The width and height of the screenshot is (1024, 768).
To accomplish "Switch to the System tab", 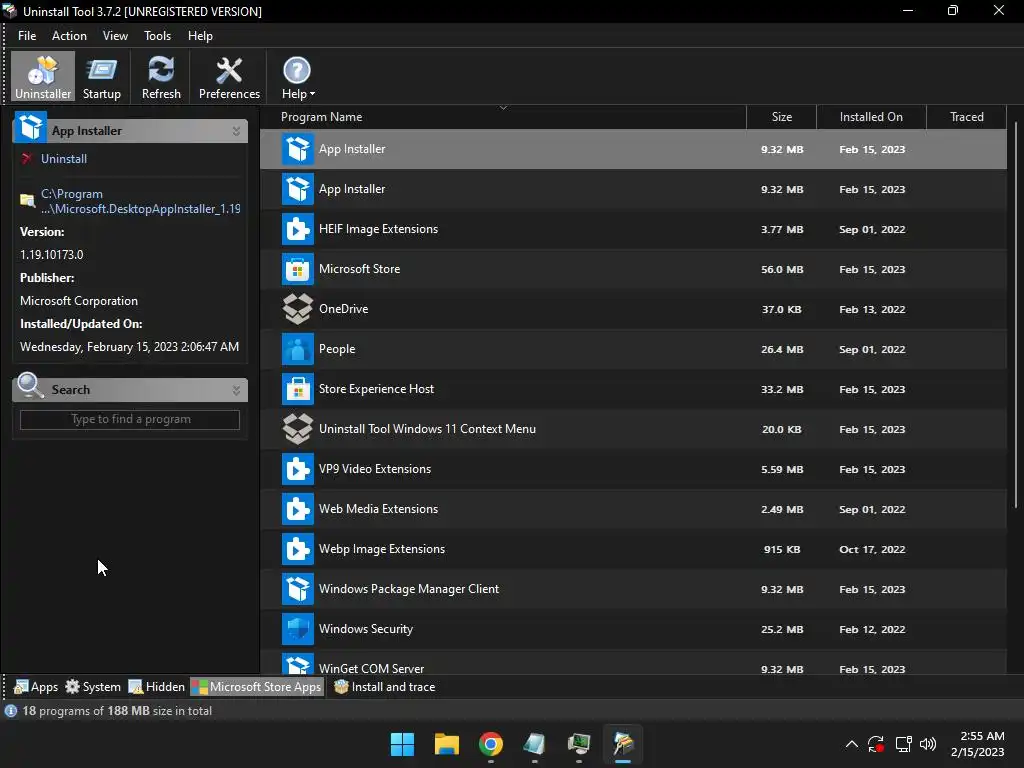I will click(93, 687).
